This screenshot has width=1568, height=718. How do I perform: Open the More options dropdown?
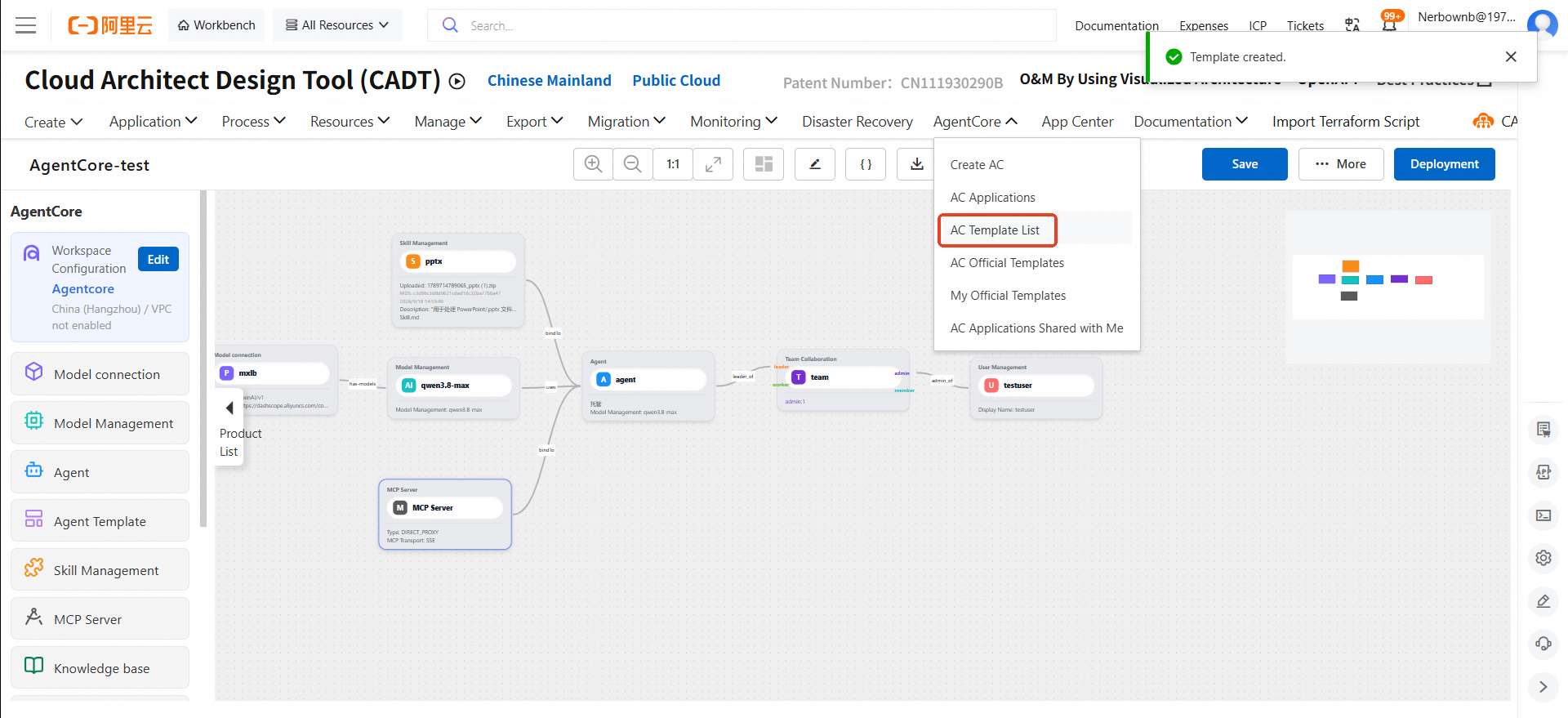(x=1341, y=164)
